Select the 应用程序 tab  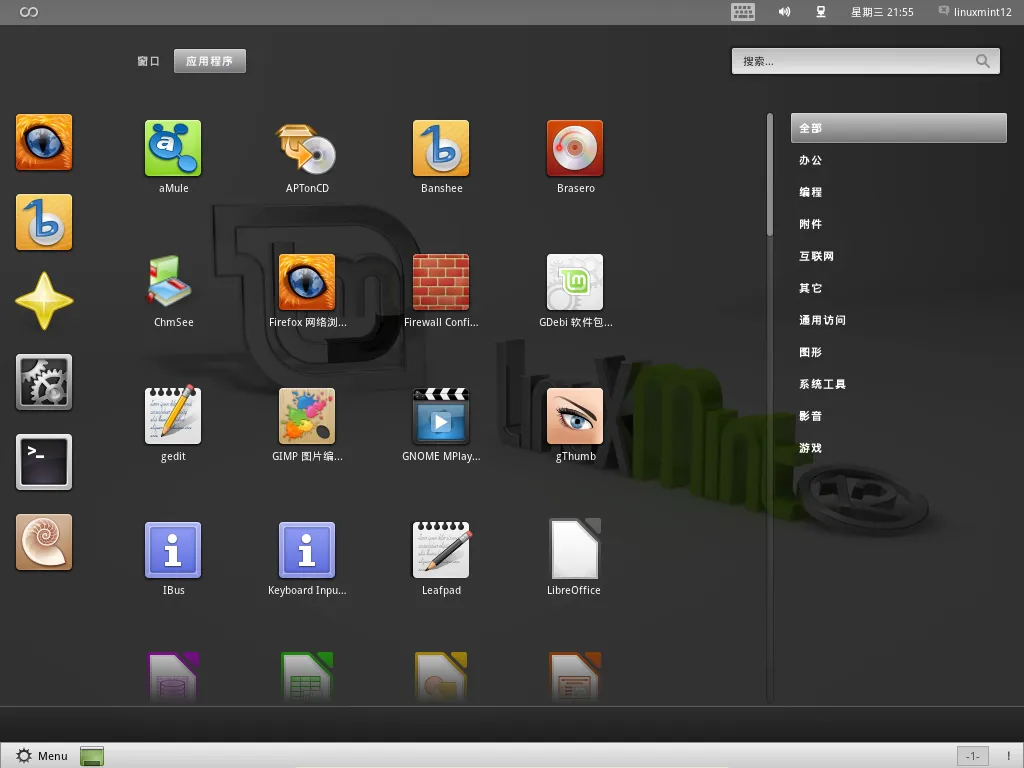(209, 61)
